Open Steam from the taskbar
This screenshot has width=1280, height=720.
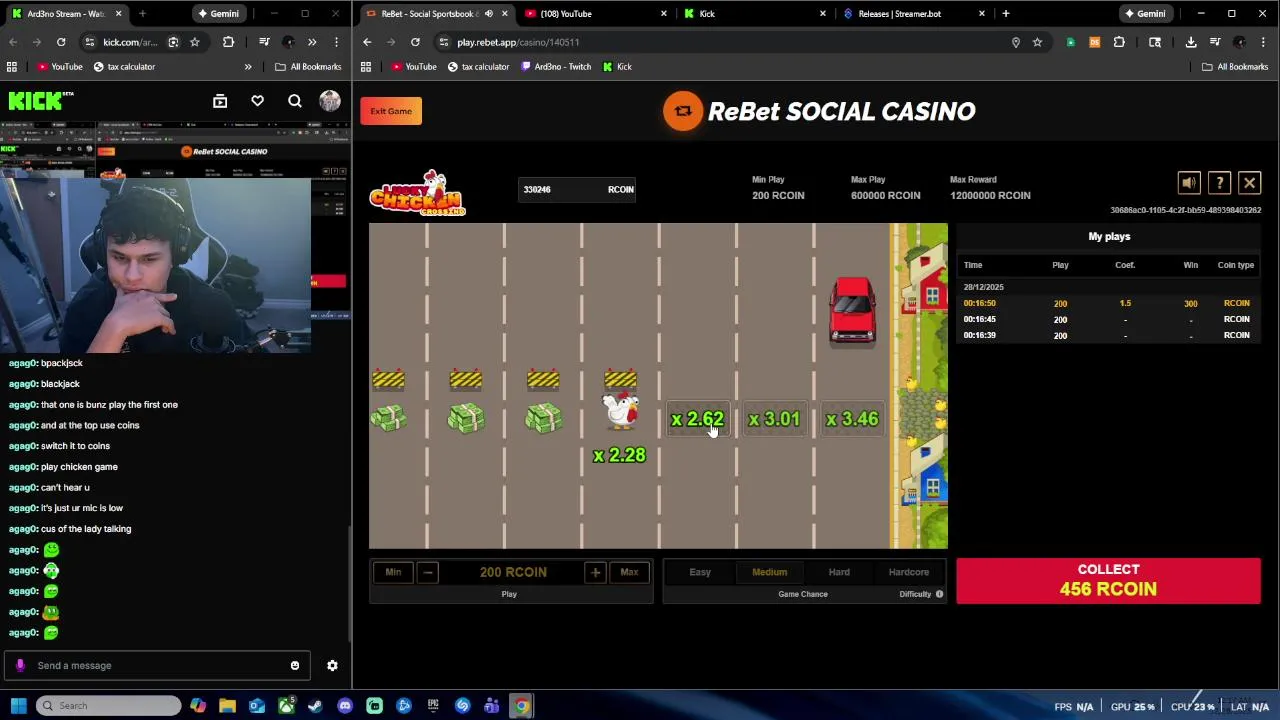point(315,706)
